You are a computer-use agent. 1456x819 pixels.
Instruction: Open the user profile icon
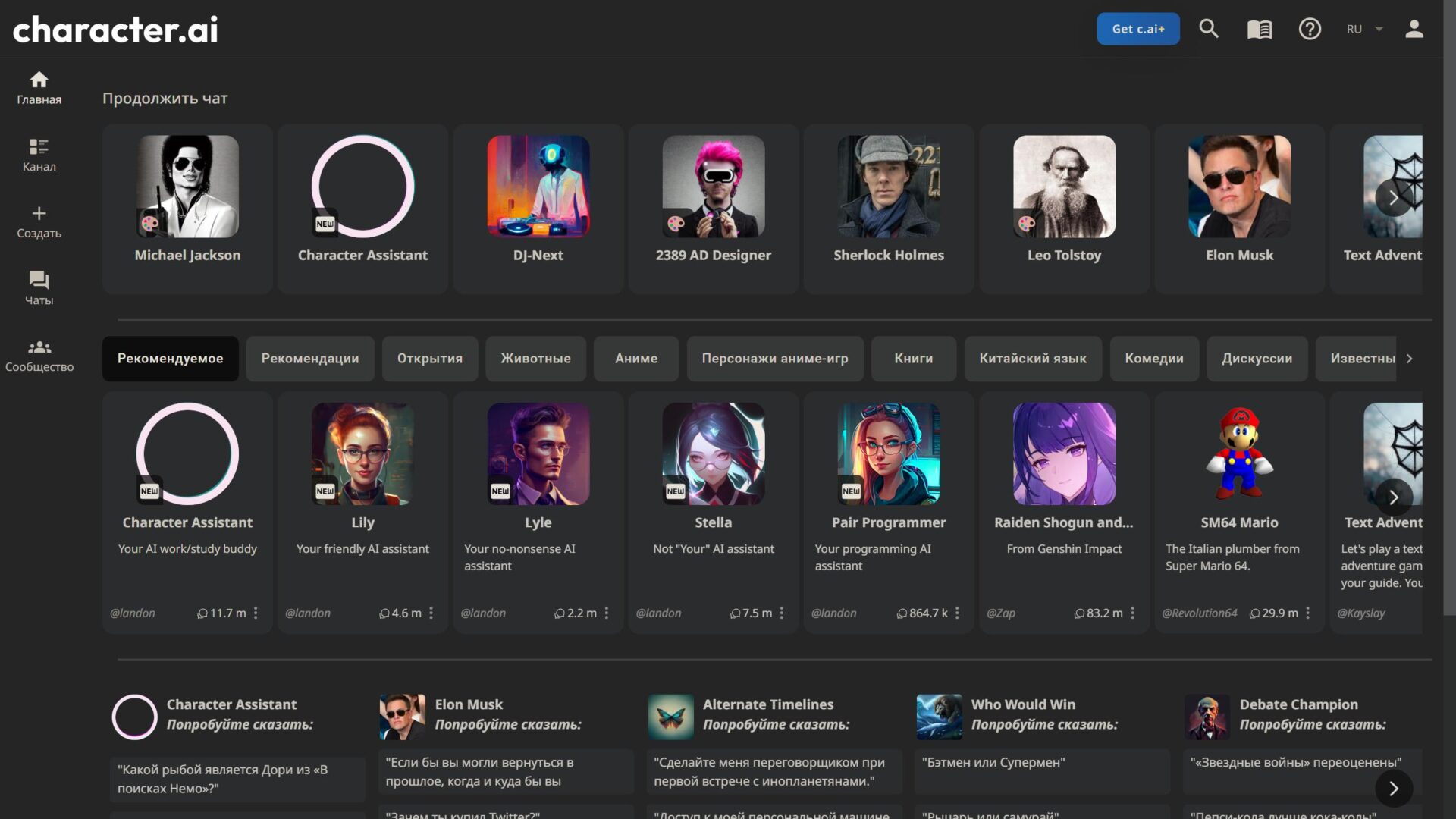[x=1414, y=29]
